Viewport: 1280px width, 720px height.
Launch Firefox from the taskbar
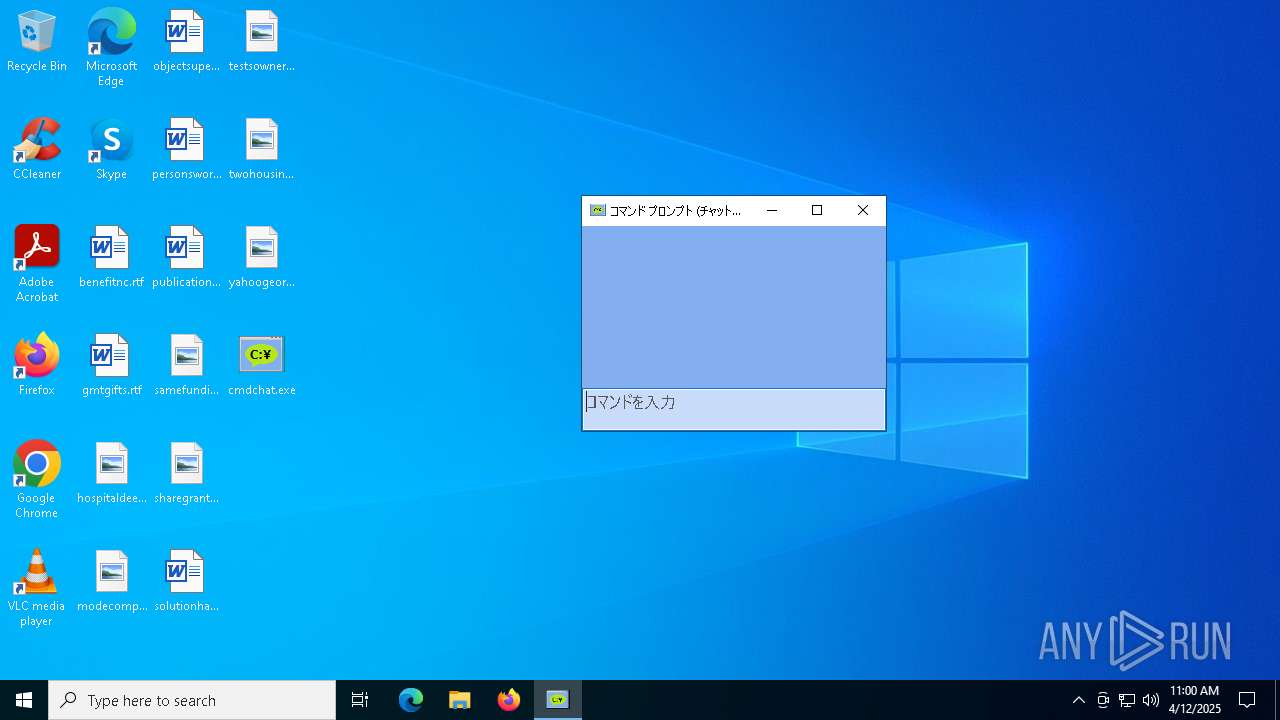(509, 700)
